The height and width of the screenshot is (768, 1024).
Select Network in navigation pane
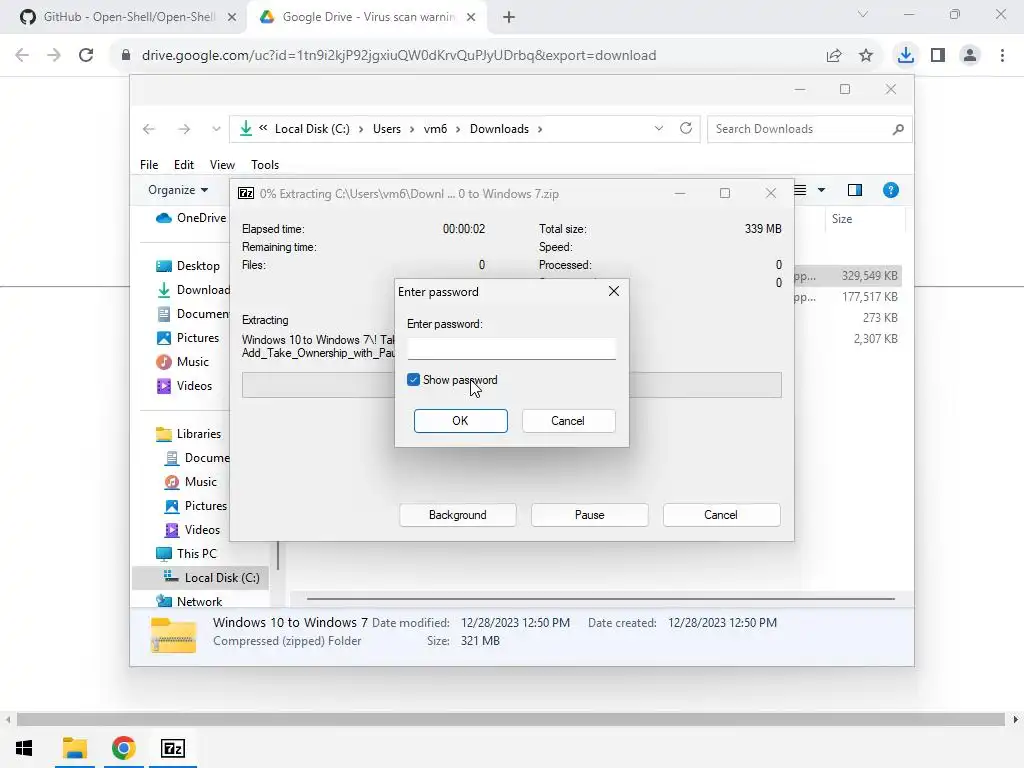pos(189,601)
